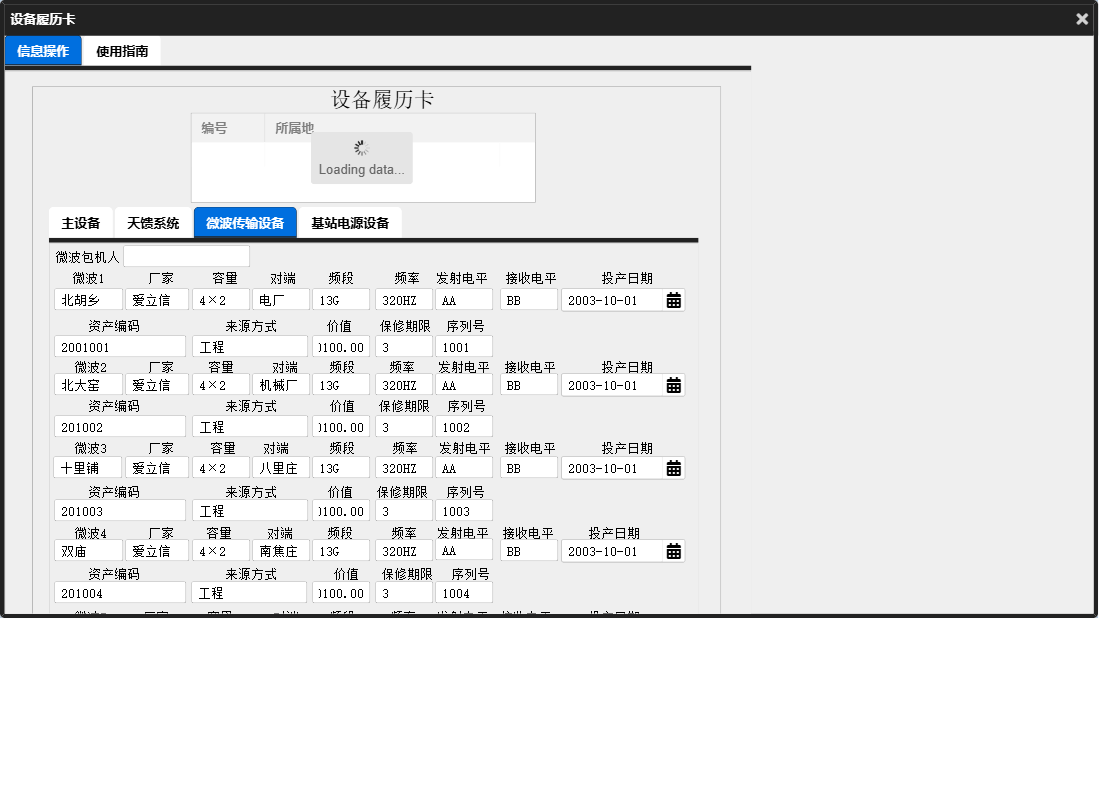The width and height of the screenshot is (1099, 787).
Task: Select the 信息操作 tab
Action: pyautogui.click(x=42, y=50)
